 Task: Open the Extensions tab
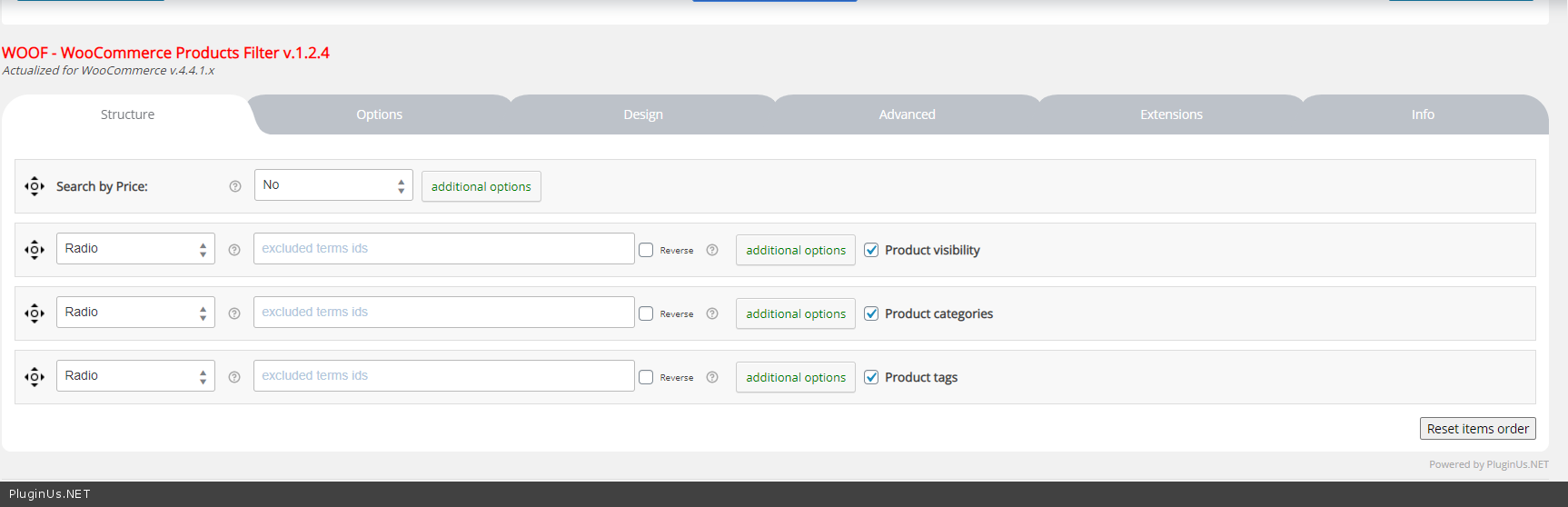tap(1171, 114)
